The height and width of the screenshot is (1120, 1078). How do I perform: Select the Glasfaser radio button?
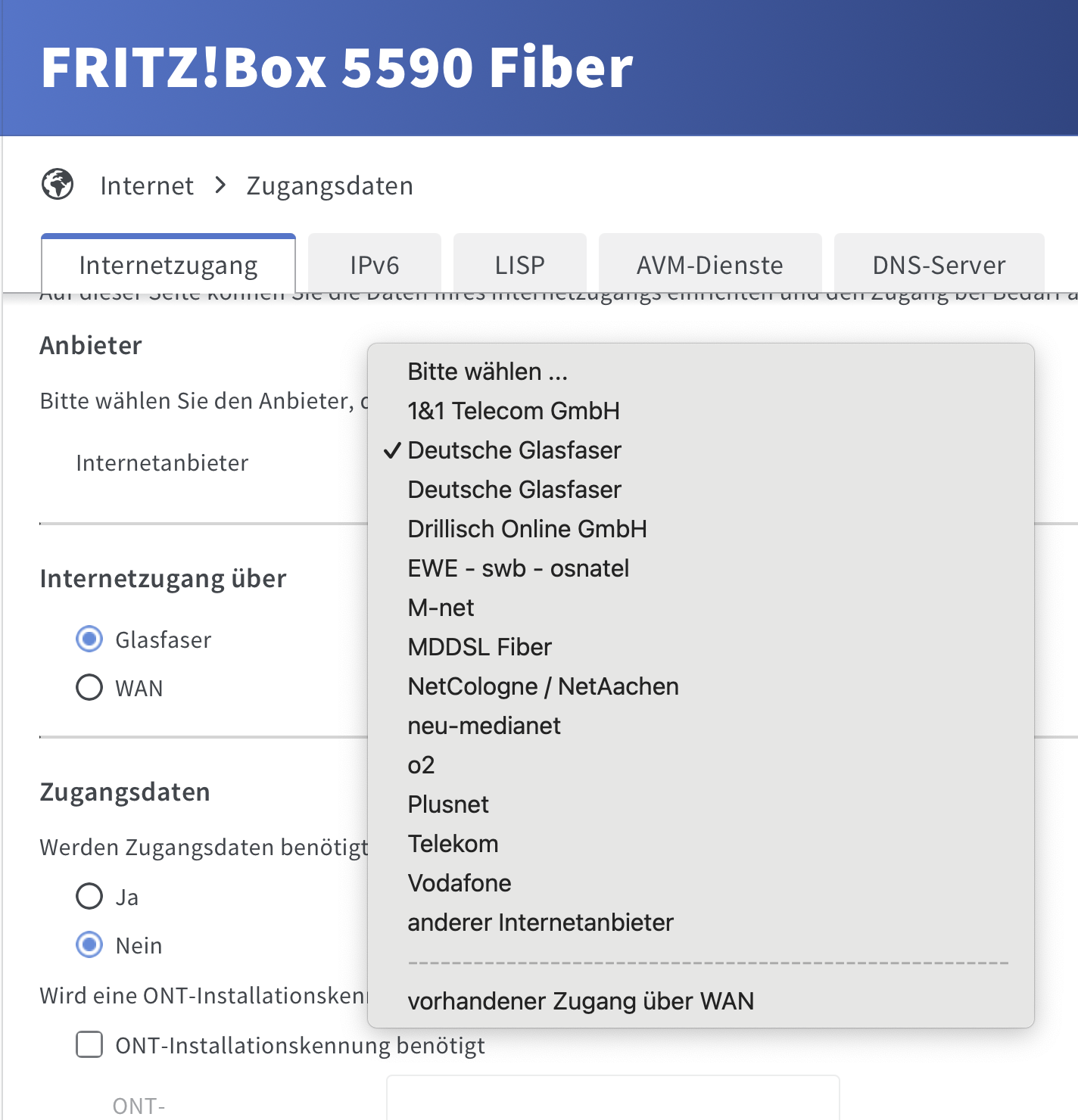89,639
